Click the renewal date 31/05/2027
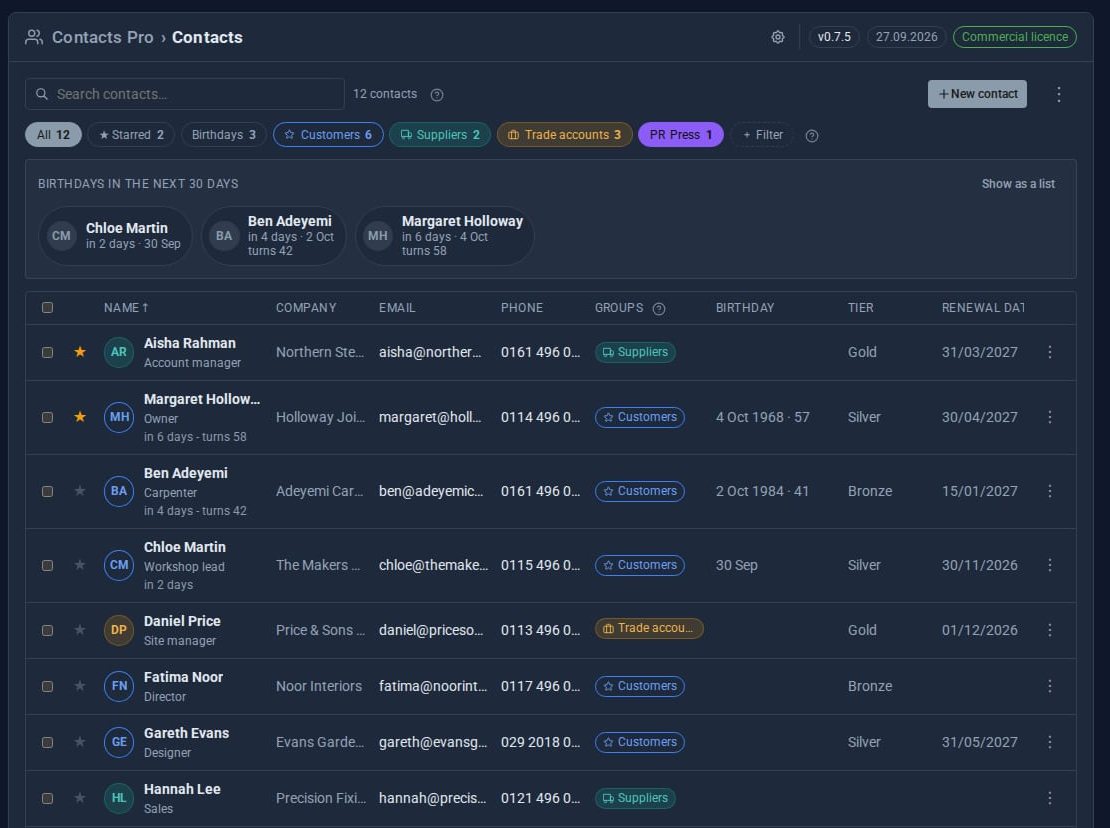 click(x=980, y=742)
